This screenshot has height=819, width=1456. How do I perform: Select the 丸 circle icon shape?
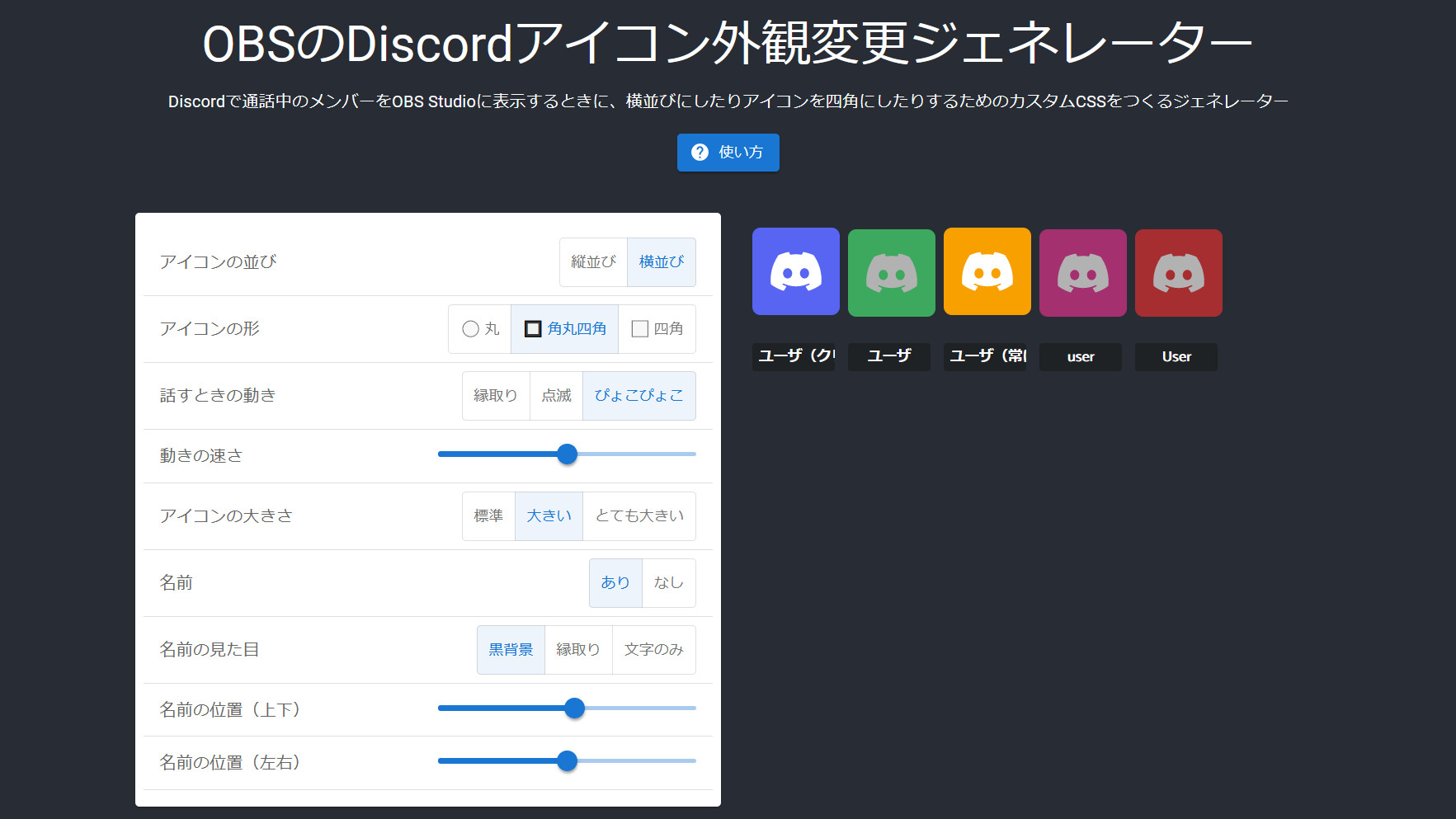(480, 329)
